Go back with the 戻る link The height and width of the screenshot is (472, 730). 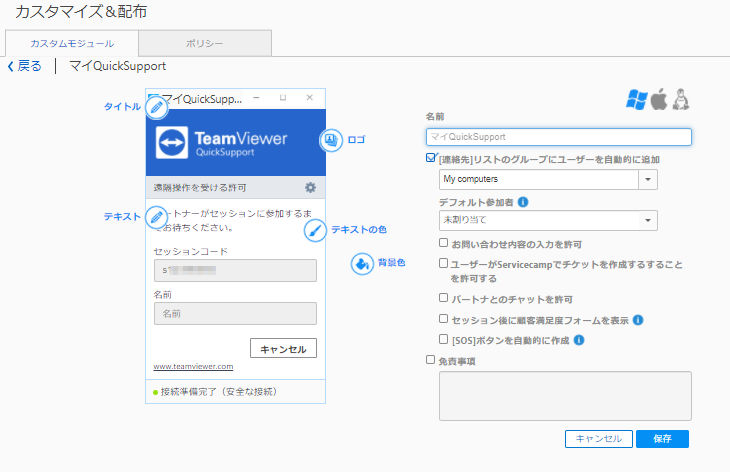(24, 66)
